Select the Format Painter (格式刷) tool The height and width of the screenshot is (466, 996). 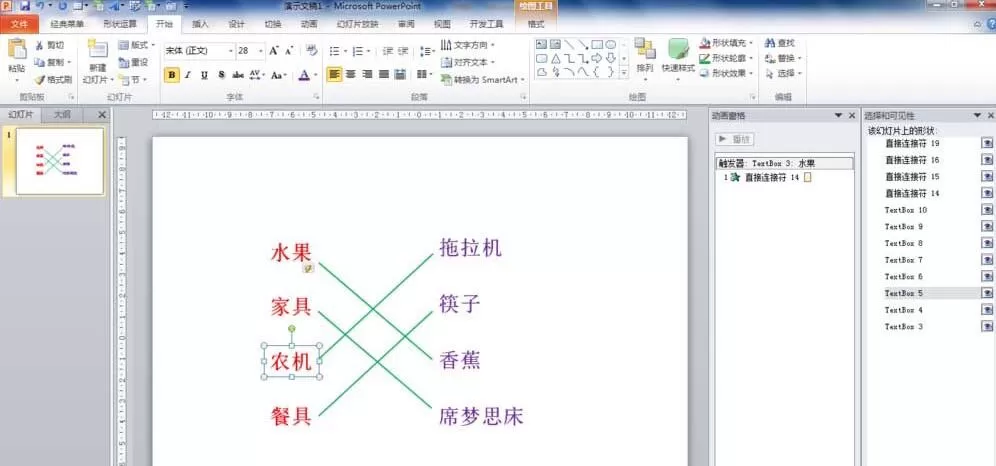[53, 79]
